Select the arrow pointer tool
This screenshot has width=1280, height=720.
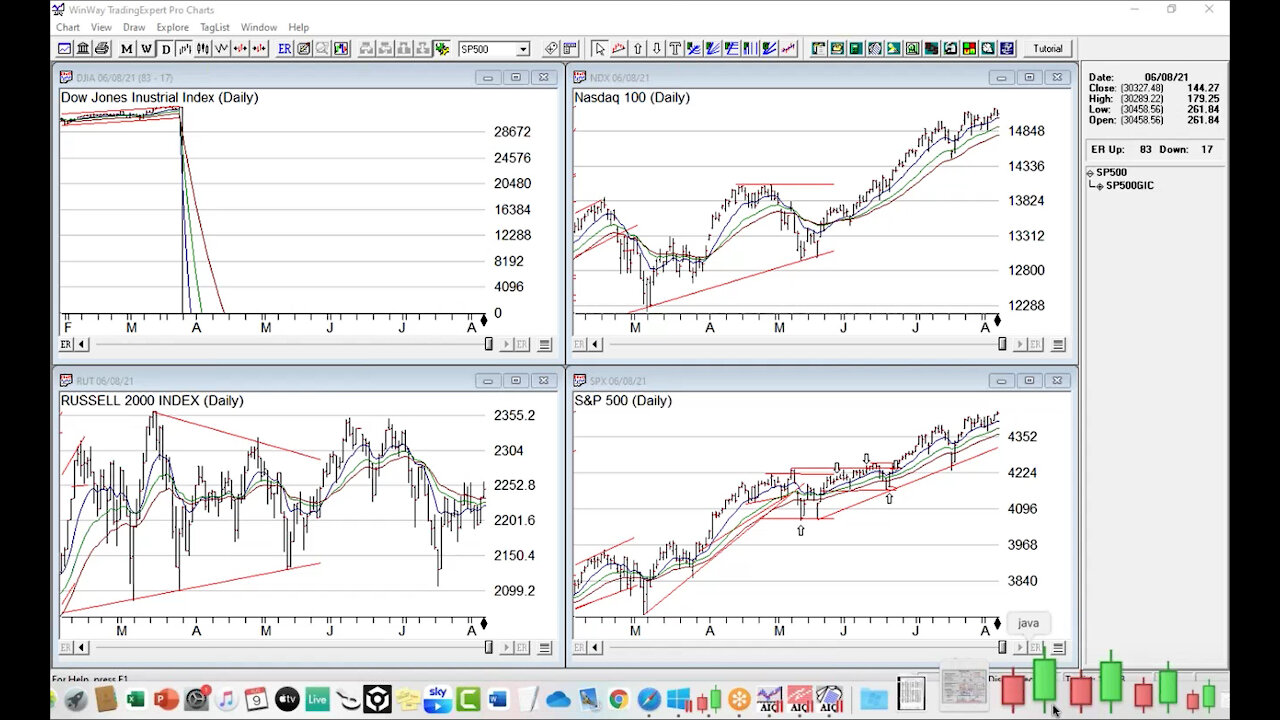click(599, 48)
